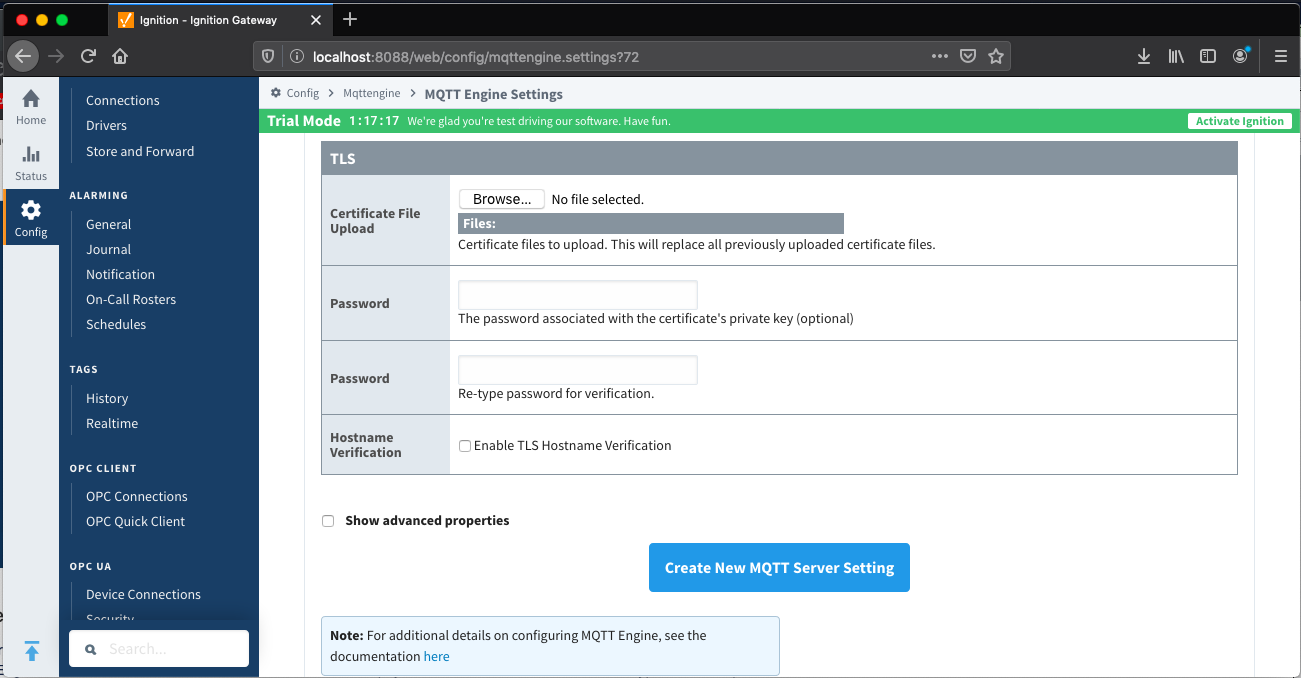
Task: Follow the documentation 'here' link
Action: click(x=436, y=657)
